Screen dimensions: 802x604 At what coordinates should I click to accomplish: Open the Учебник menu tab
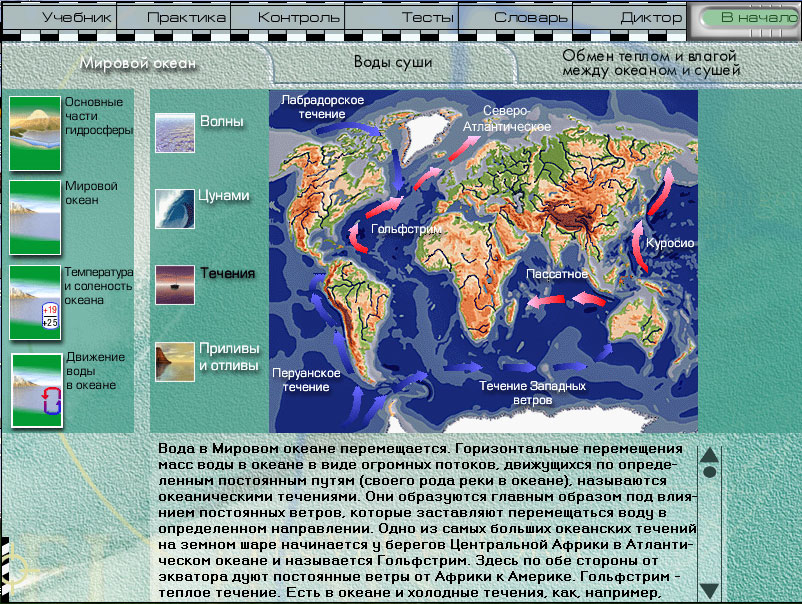60,17
